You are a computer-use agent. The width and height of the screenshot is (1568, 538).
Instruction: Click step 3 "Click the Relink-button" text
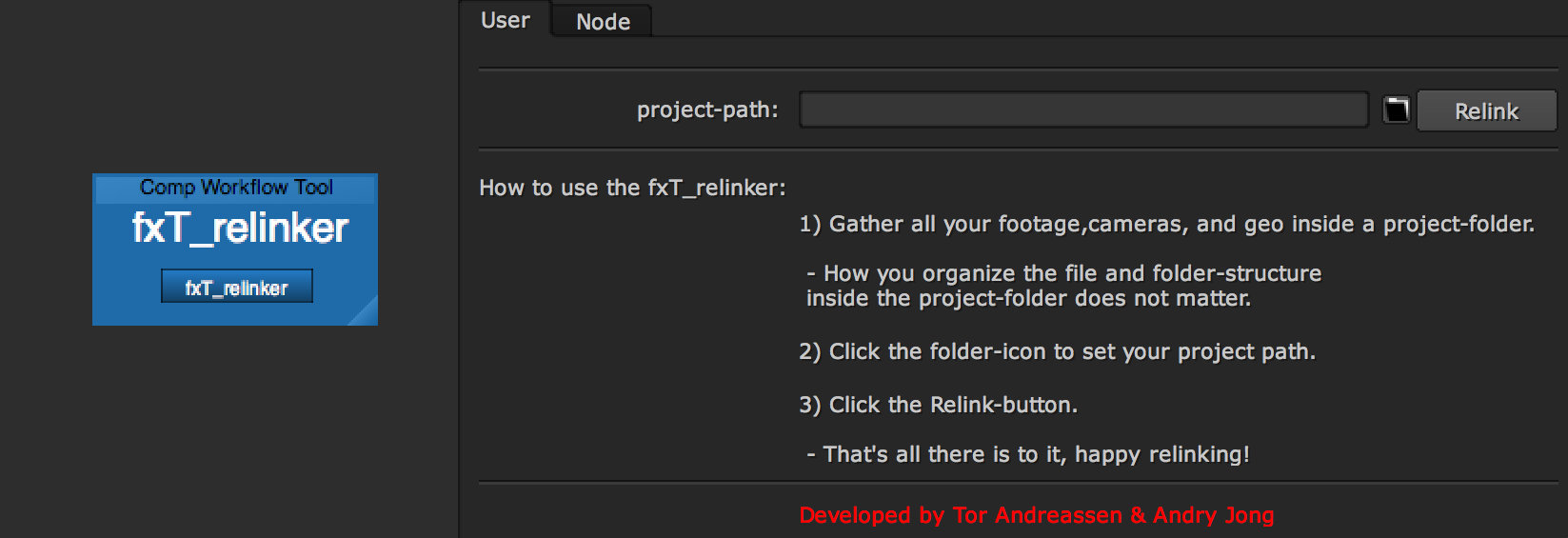pos(938,406)
